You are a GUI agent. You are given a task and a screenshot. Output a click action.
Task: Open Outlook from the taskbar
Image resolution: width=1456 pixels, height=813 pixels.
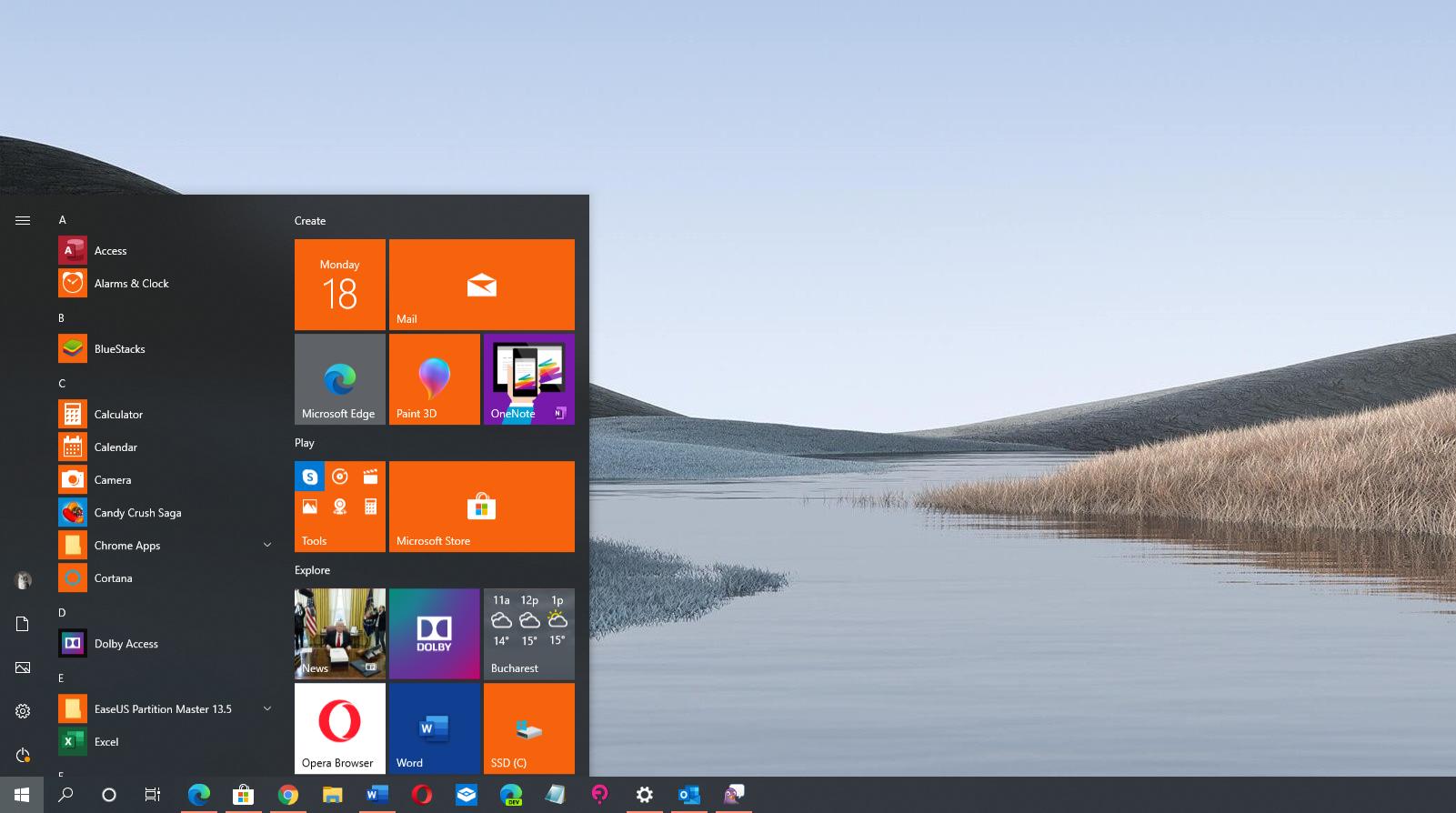(x=689, y=795)
